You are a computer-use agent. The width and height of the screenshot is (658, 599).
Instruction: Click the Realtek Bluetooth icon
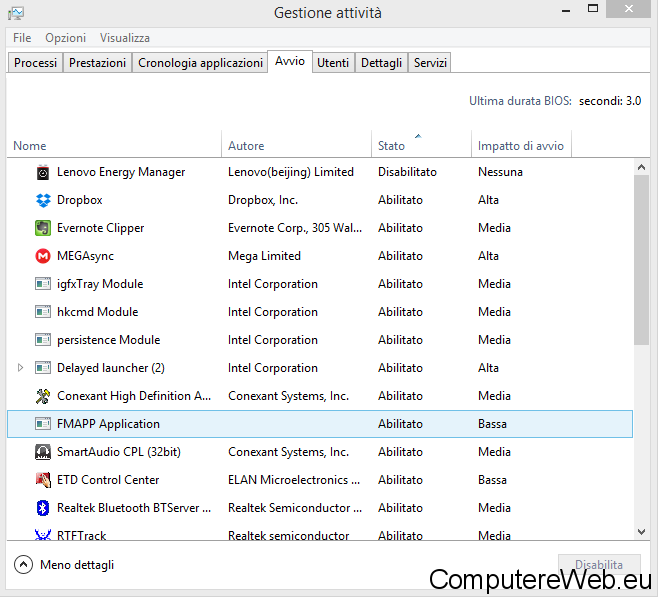click(43, 508)
